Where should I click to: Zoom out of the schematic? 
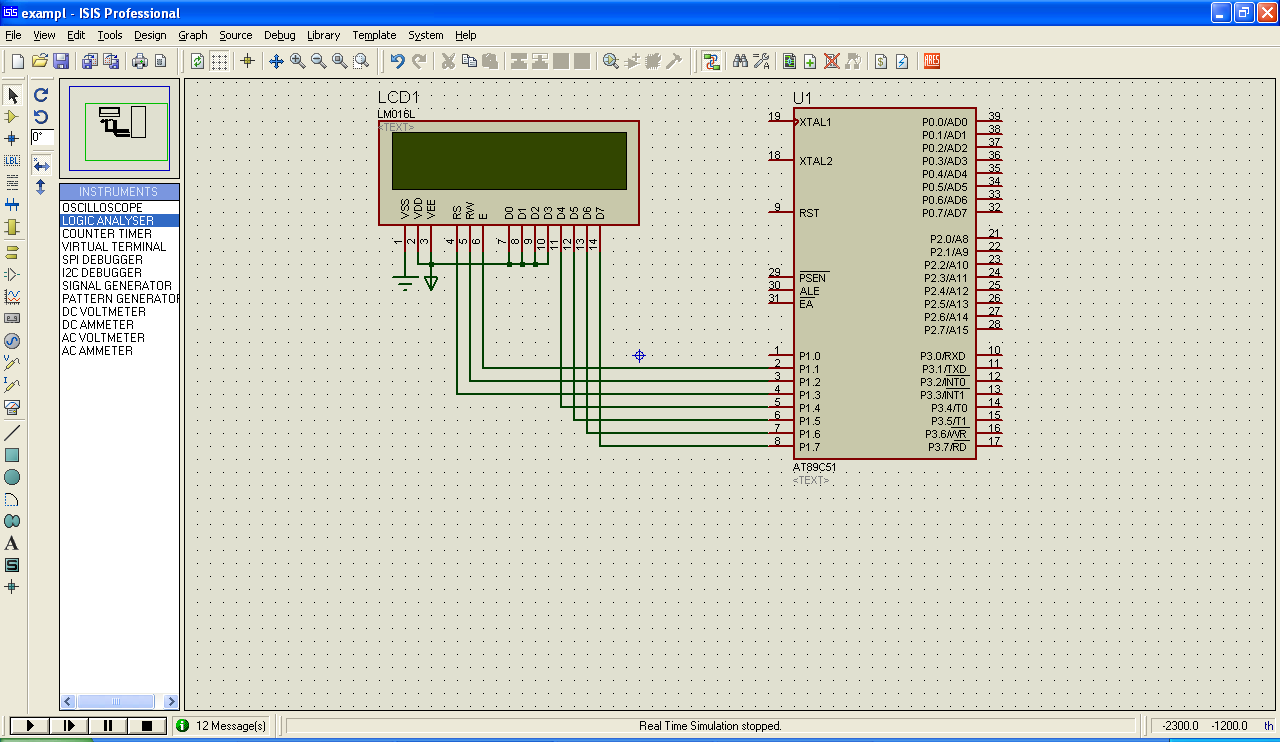coord(318,61)
